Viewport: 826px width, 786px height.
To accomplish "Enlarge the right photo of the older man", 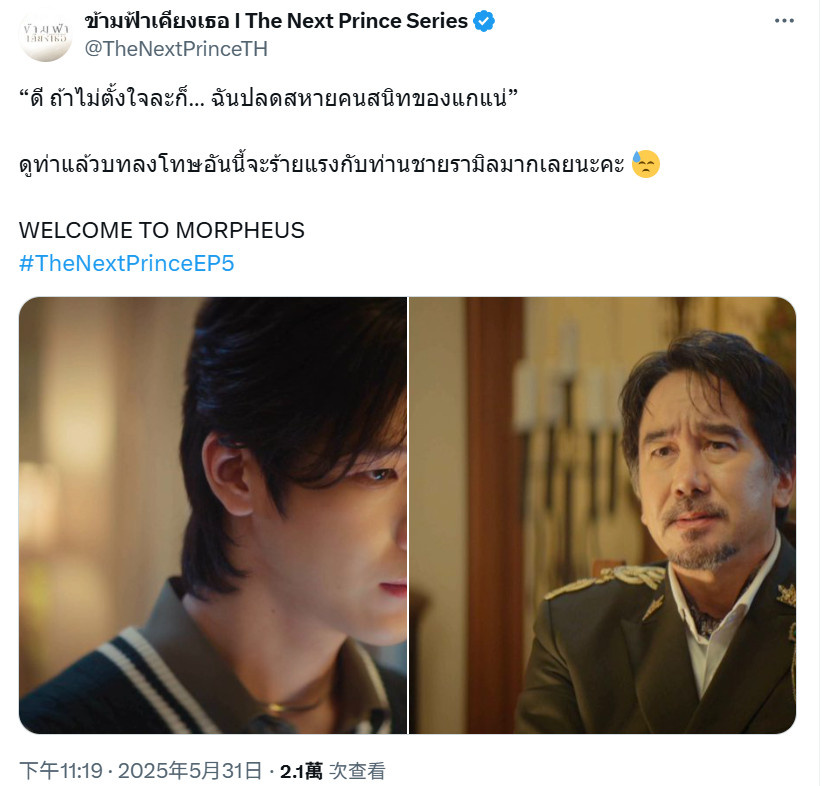I will coord(603,515).
